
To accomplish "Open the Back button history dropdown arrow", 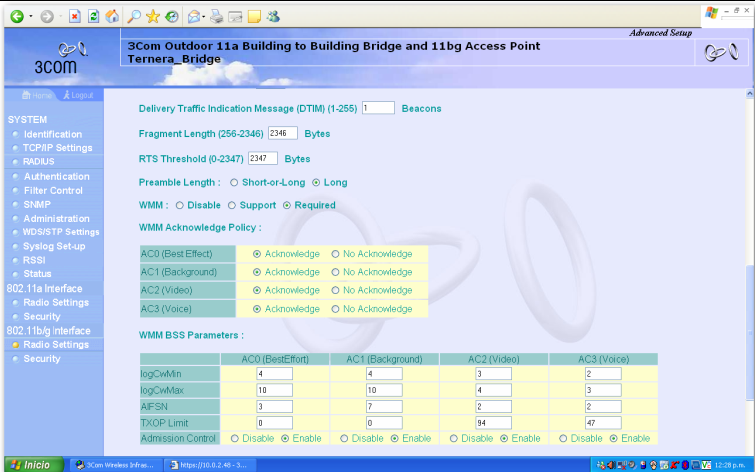I will [31, 16].
